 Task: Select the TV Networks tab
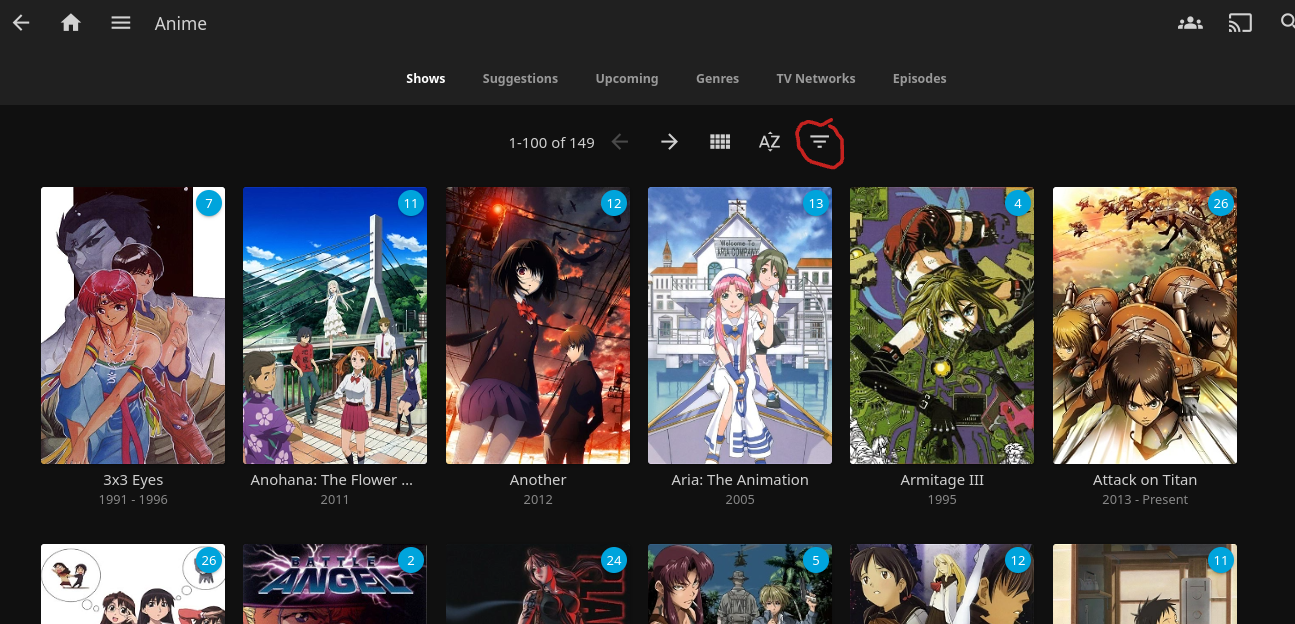click(x=816, y=78)
